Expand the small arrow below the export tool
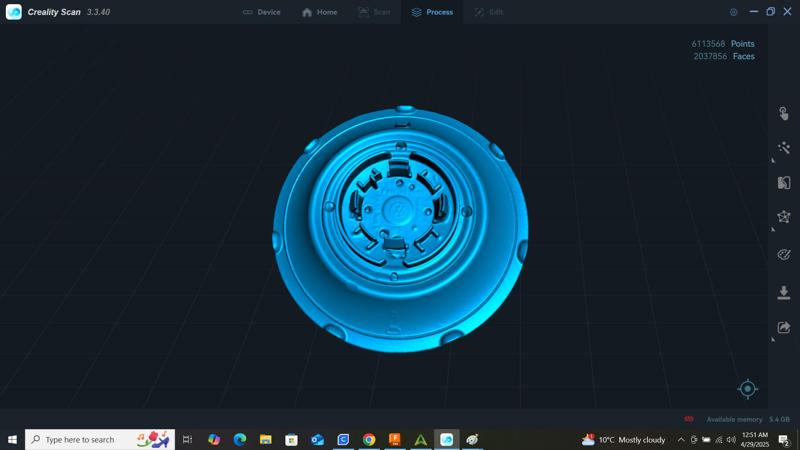This screenshot has height=450, width=800. 773,339
